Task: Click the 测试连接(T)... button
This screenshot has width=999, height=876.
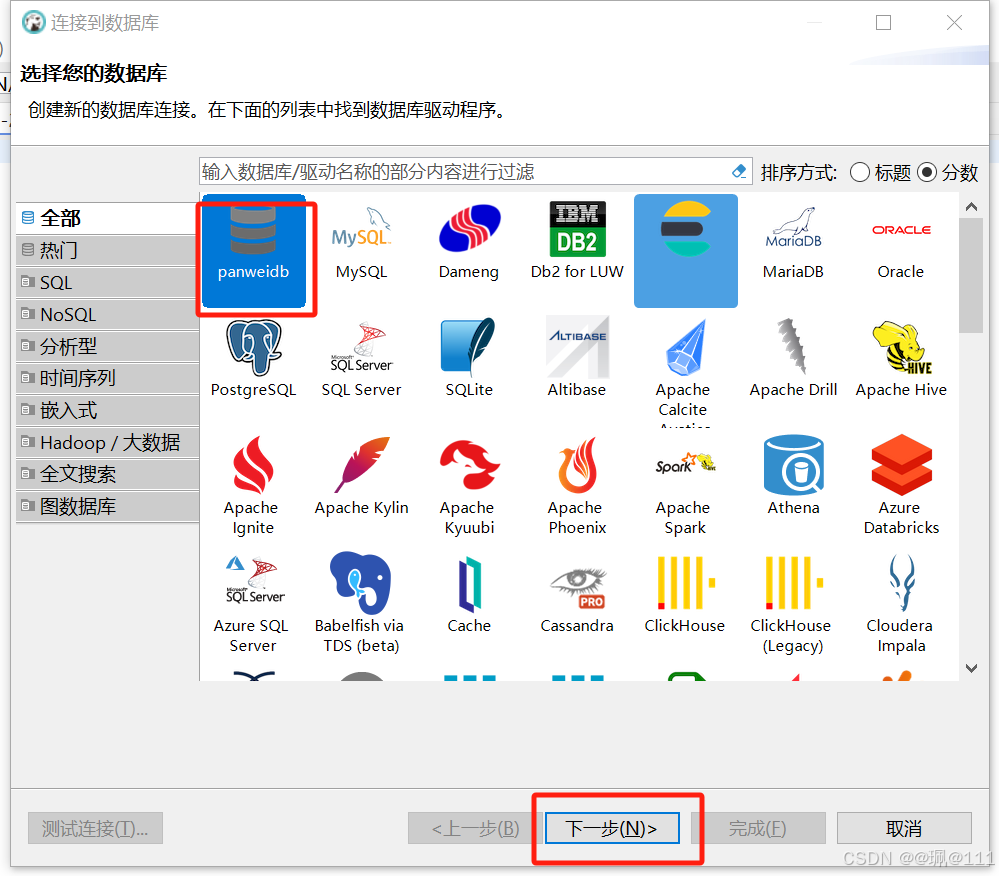Action: pos(95,828)
